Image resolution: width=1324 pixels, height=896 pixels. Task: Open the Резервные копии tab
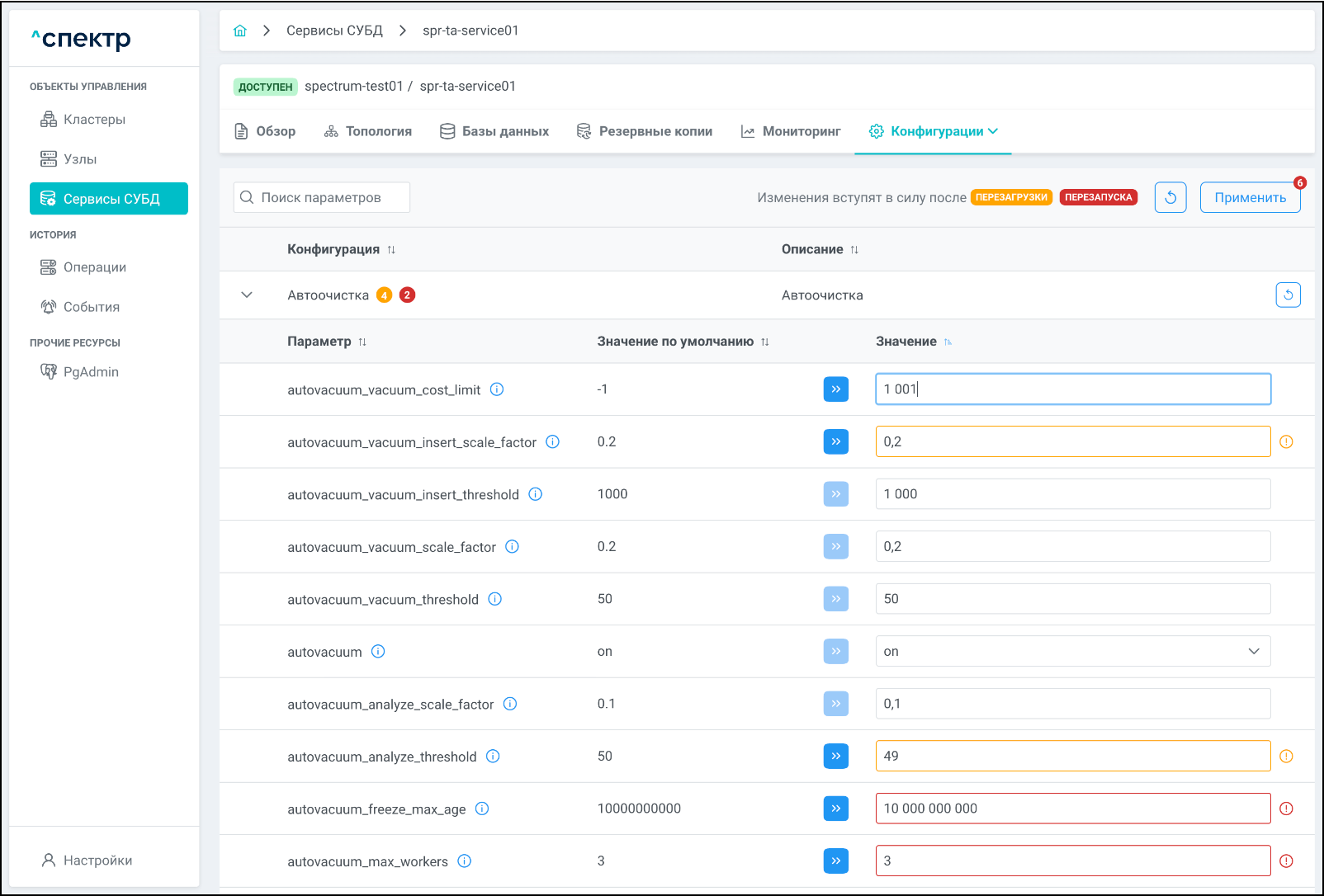645,131
